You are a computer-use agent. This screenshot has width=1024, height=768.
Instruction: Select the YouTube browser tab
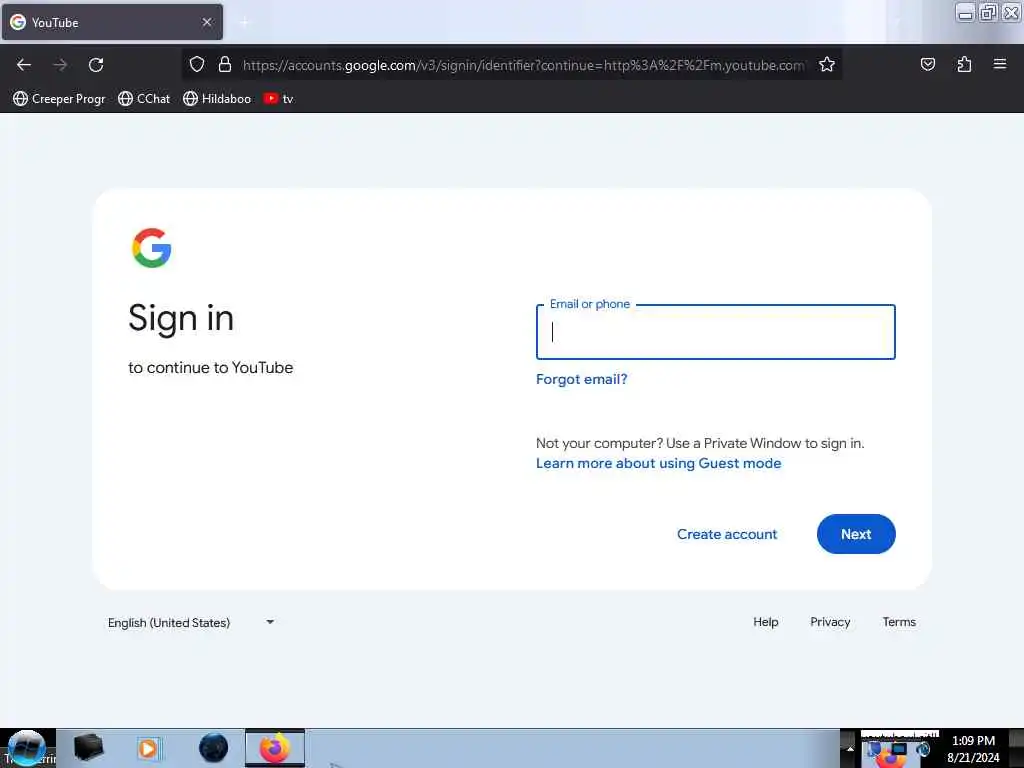(112, 22)
